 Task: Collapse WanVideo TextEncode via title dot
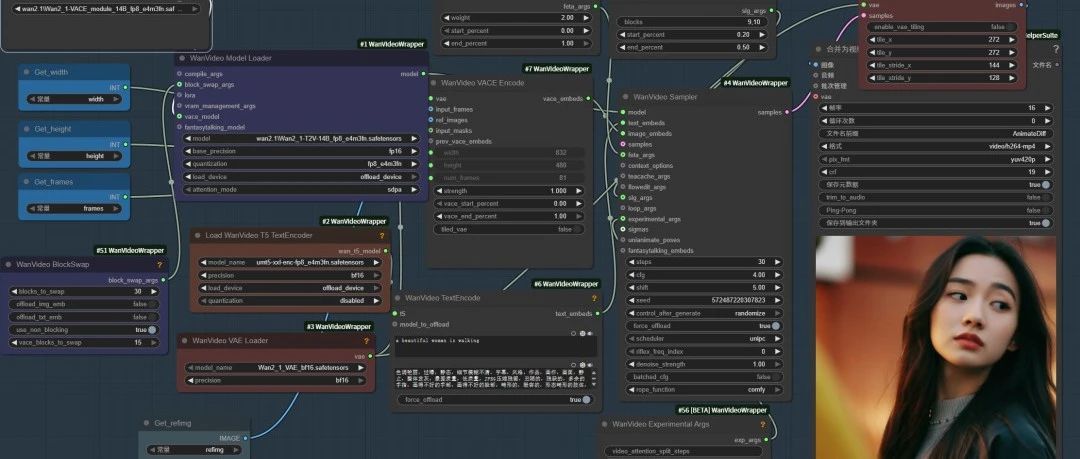click(397, 298)
